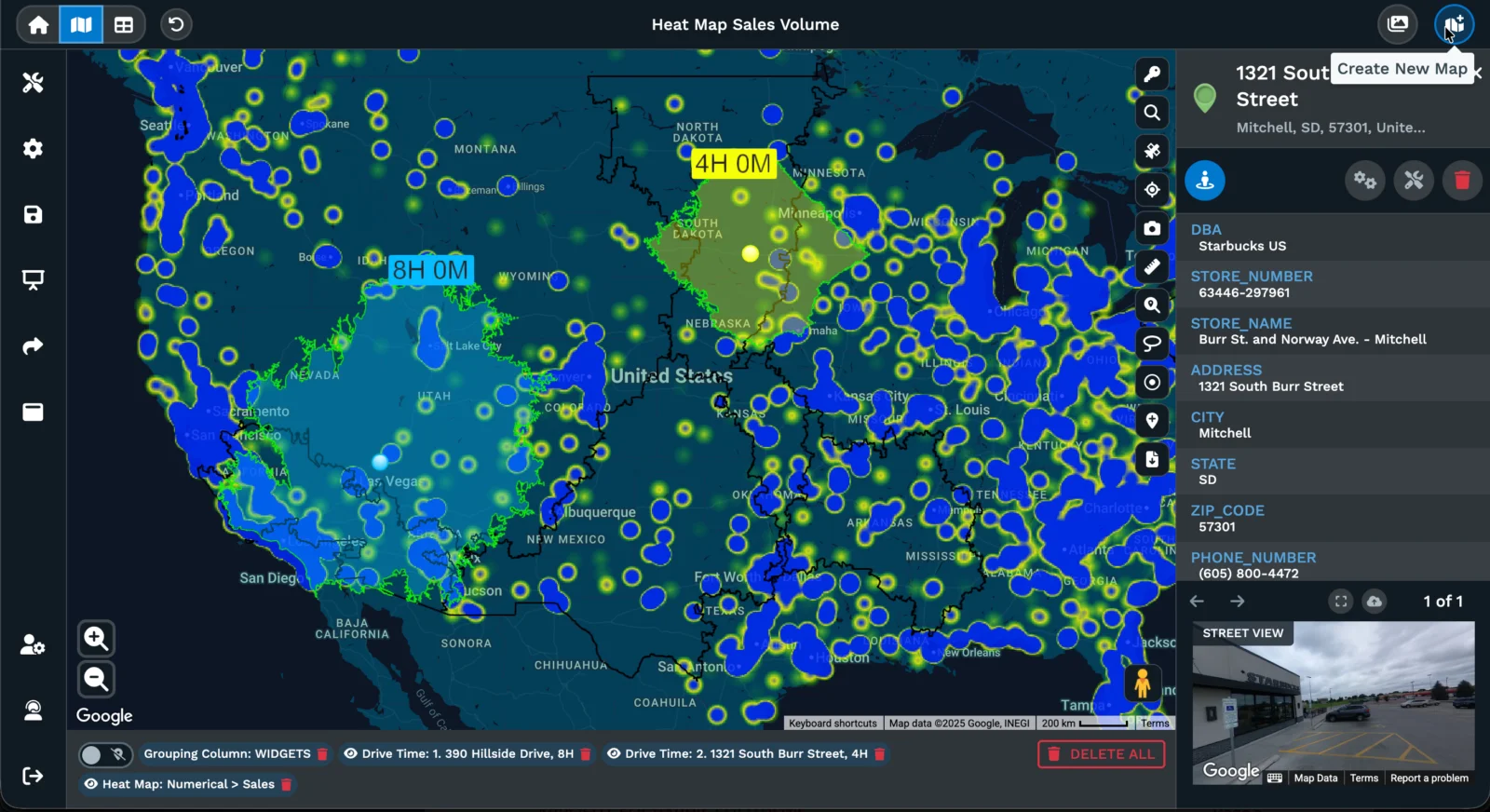Click the cloud upload icon near pagination
The image size is (1490, 812).
click(1375, 602)
